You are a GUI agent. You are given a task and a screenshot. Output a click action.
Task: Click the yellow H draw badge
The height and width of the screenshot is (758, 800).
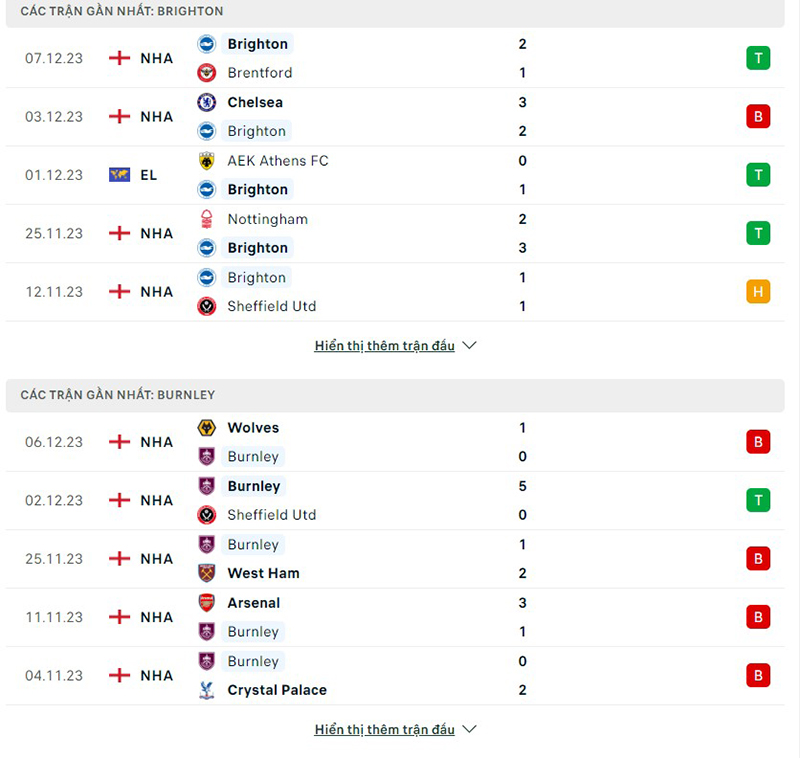(x=757, y=292)
